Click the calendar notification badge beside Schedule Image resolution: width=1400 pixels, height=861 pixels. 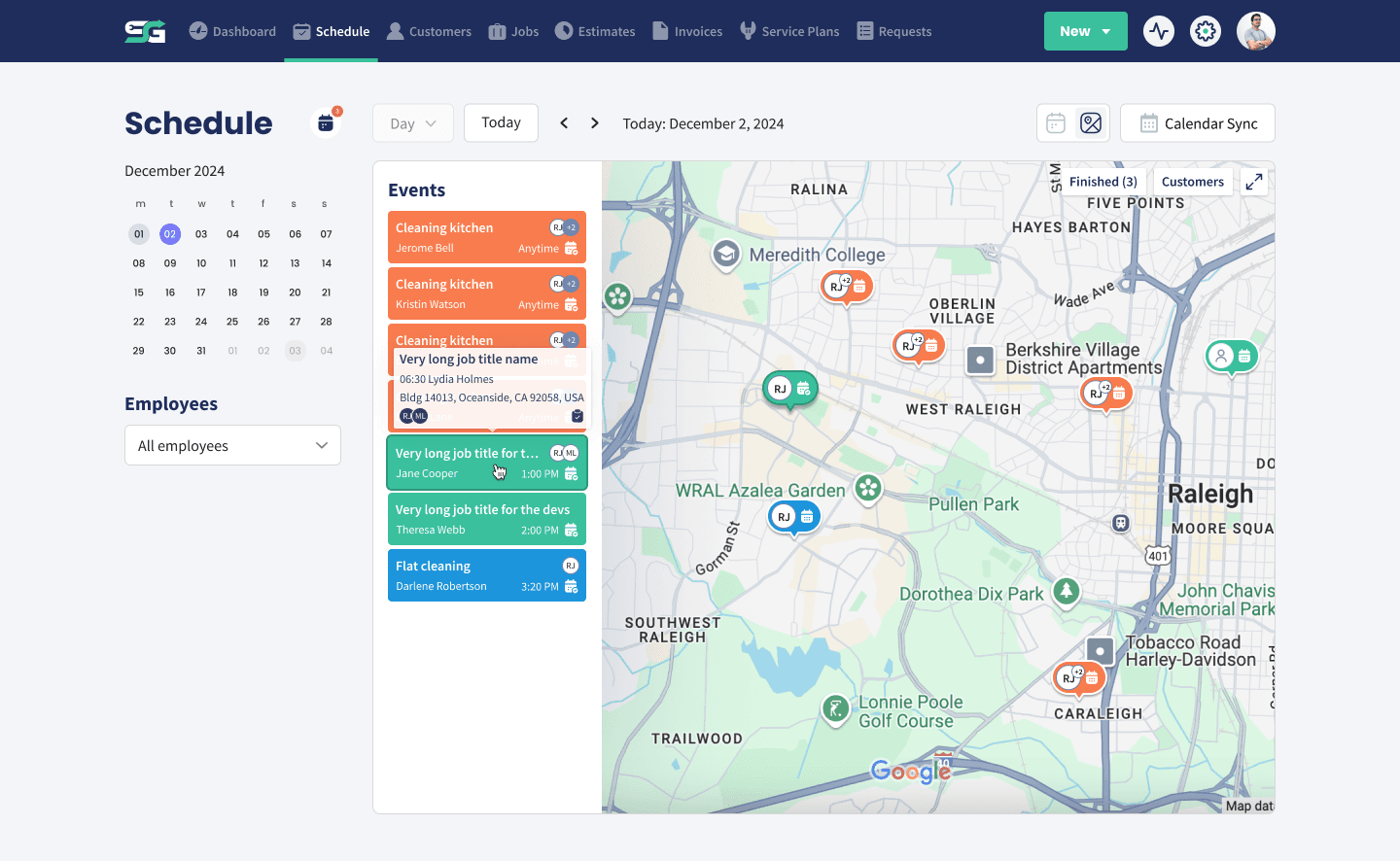[326, 123]
